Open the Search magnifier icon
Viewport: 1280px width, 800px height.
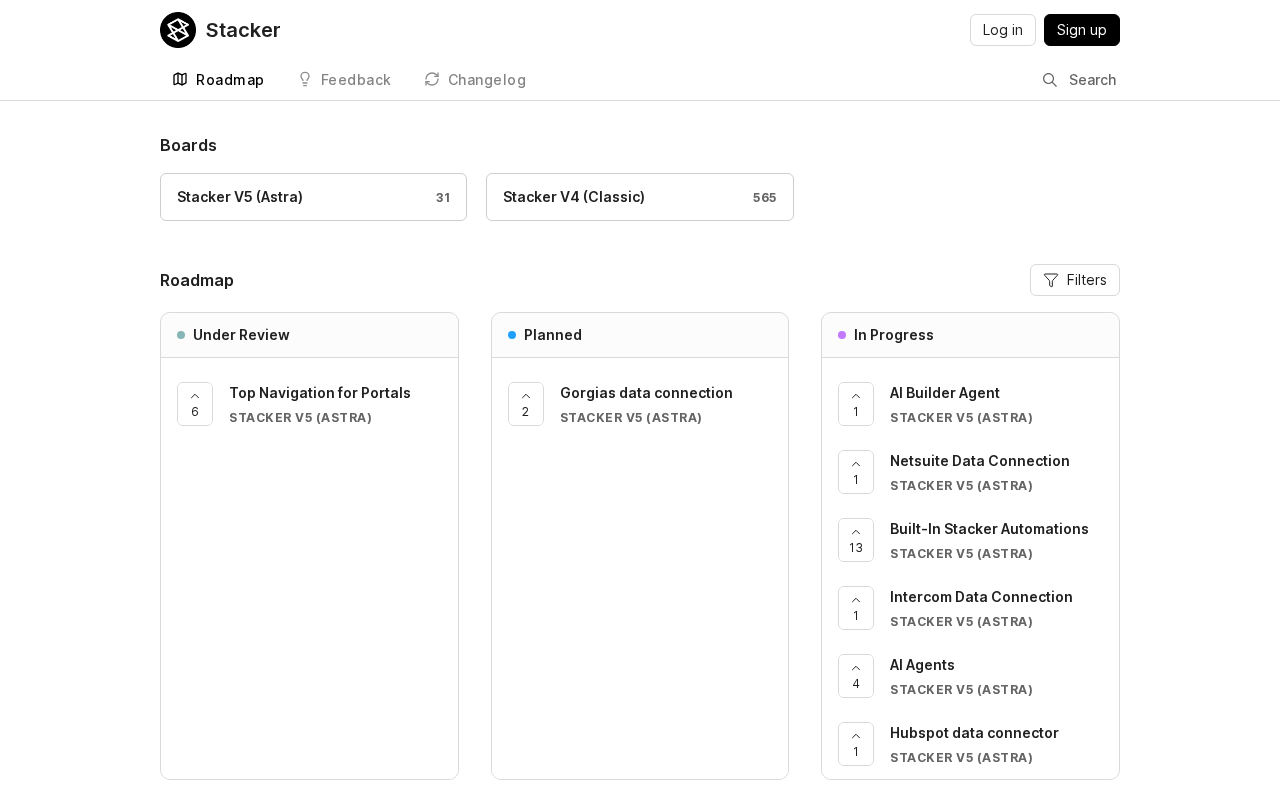pyautogui.click(x=1050, y=80)
